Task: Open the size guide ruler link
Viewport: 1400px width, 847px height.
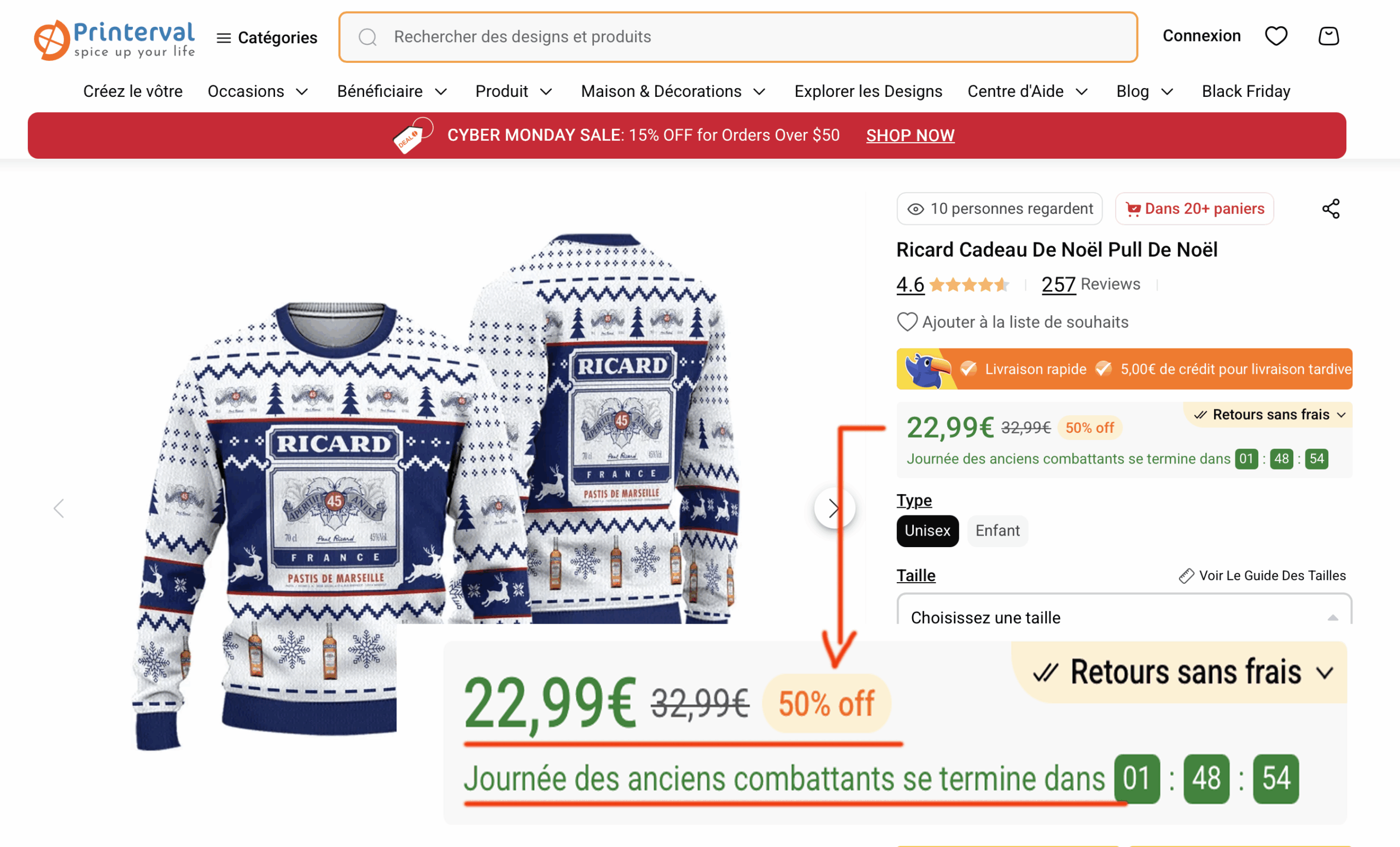Action: pos(1262,575)
